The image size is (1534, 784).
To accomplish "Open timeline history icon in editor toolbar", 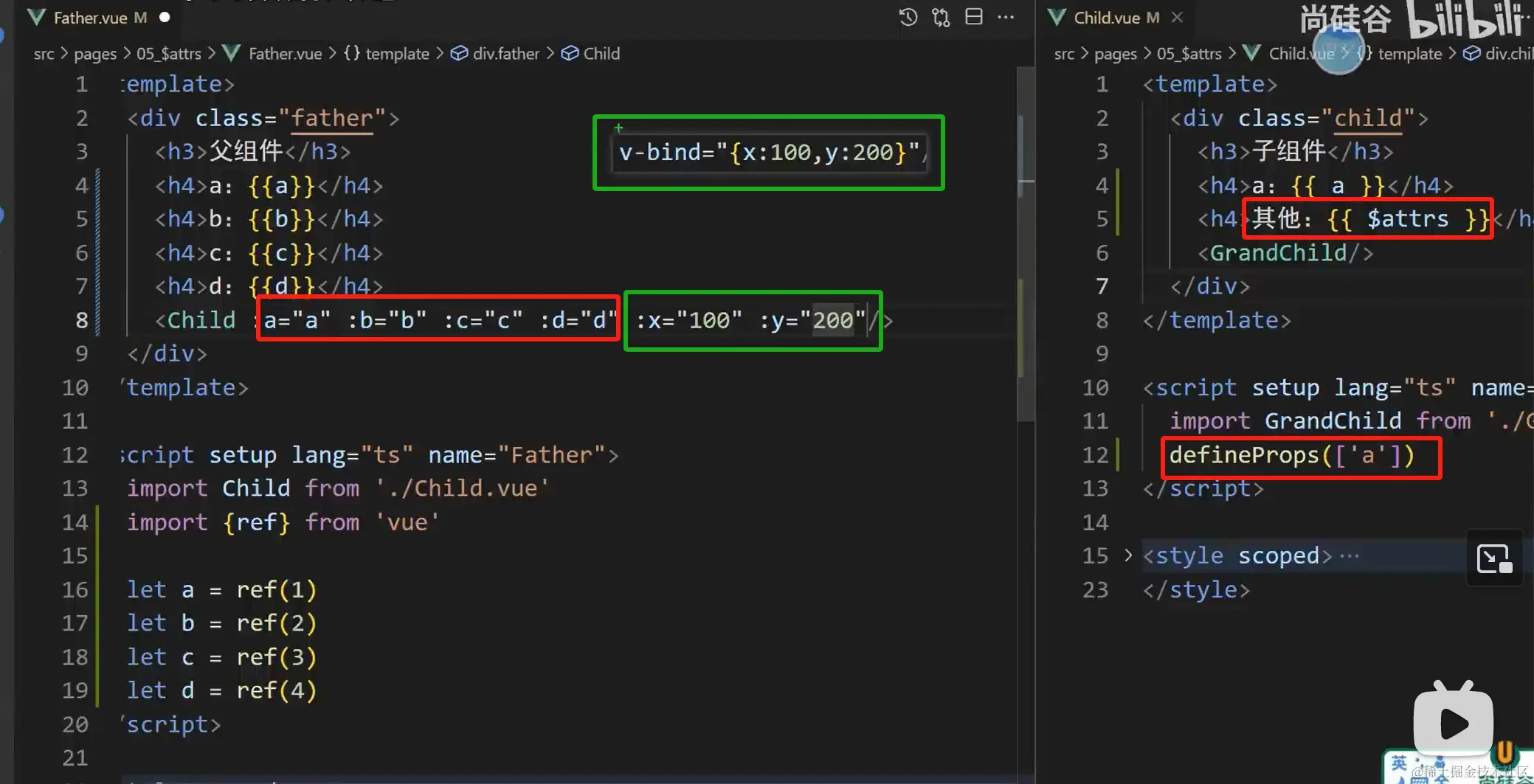I will pyautogui.click(x=908, y=17).
